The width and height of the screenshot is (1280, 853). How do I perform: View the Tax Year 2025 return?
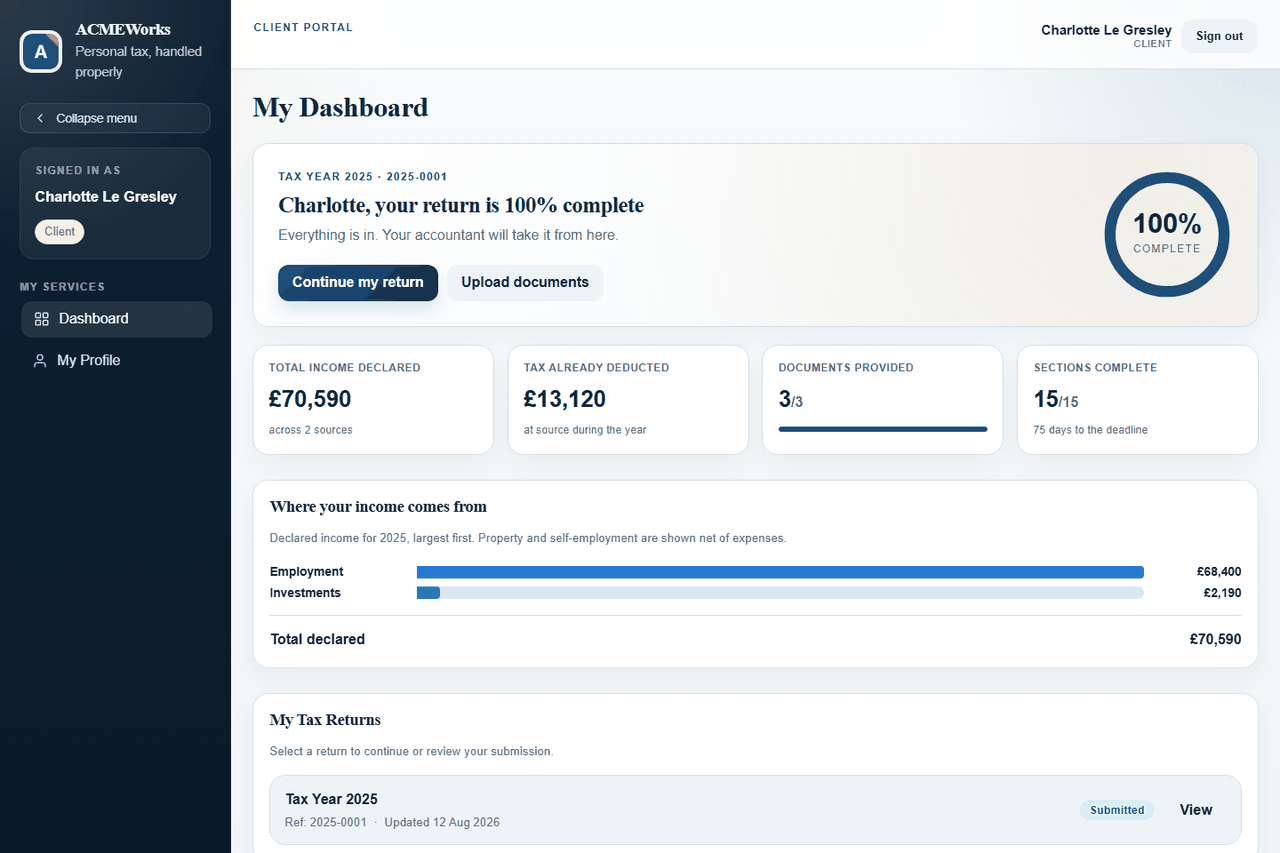click(1196, 810)
